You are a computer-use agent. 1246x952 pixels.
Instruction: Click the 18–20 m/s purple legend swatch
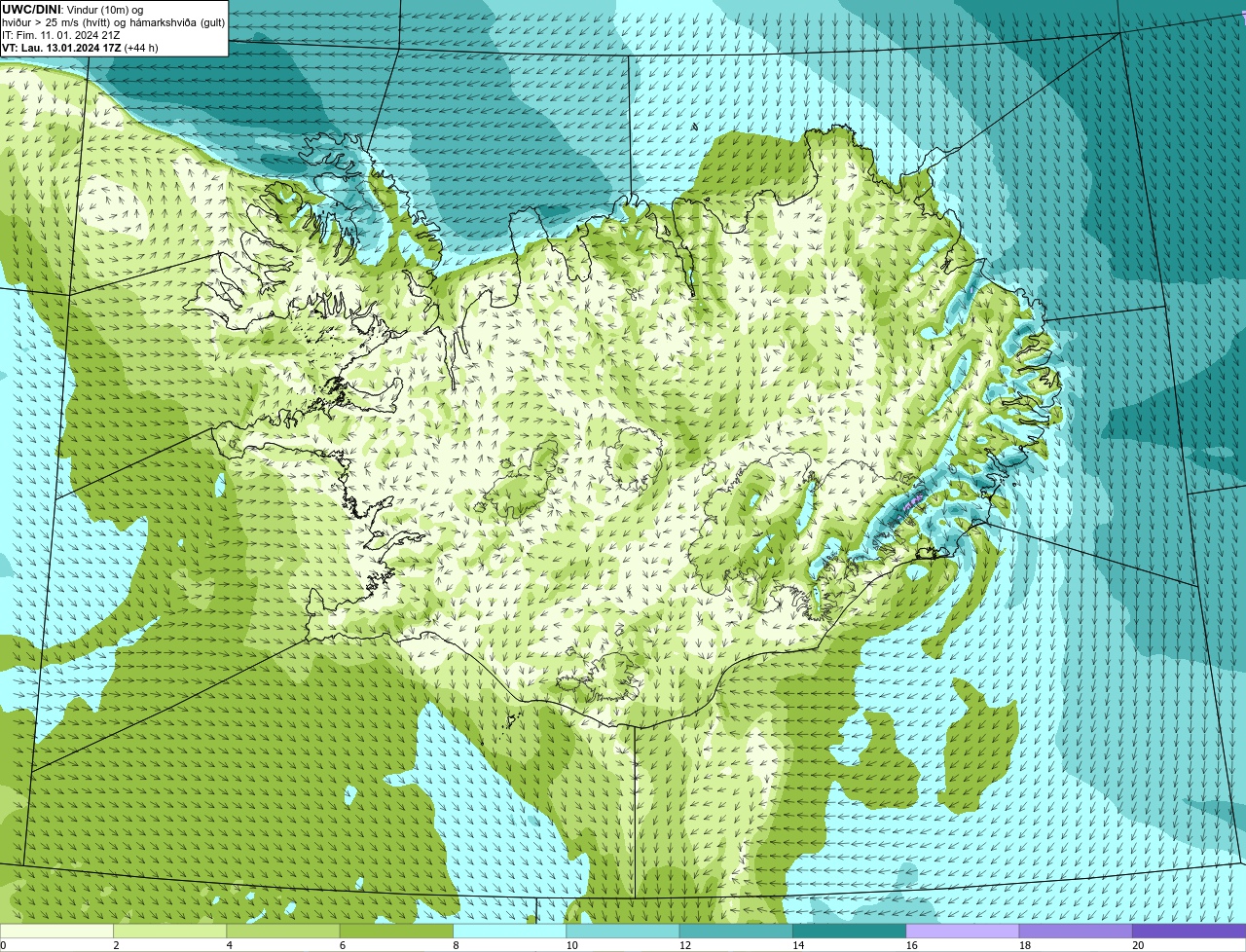point(1076,931)
